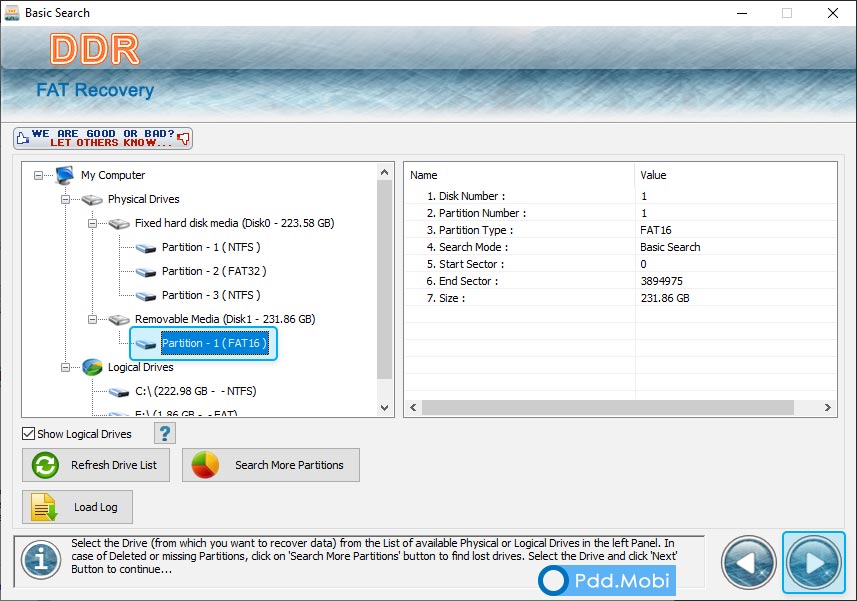Collapse the Removable Media node
This screenshot has width=857, height=601.
click(x=92, y=320)
